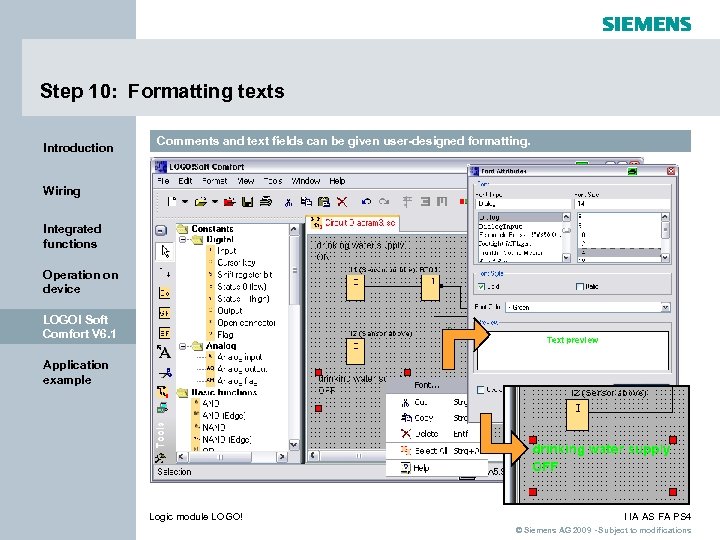720x540 pixels.
Task: Select Cursor key in Digital tree
Action: pyautogui.click(x=236, y=263)
